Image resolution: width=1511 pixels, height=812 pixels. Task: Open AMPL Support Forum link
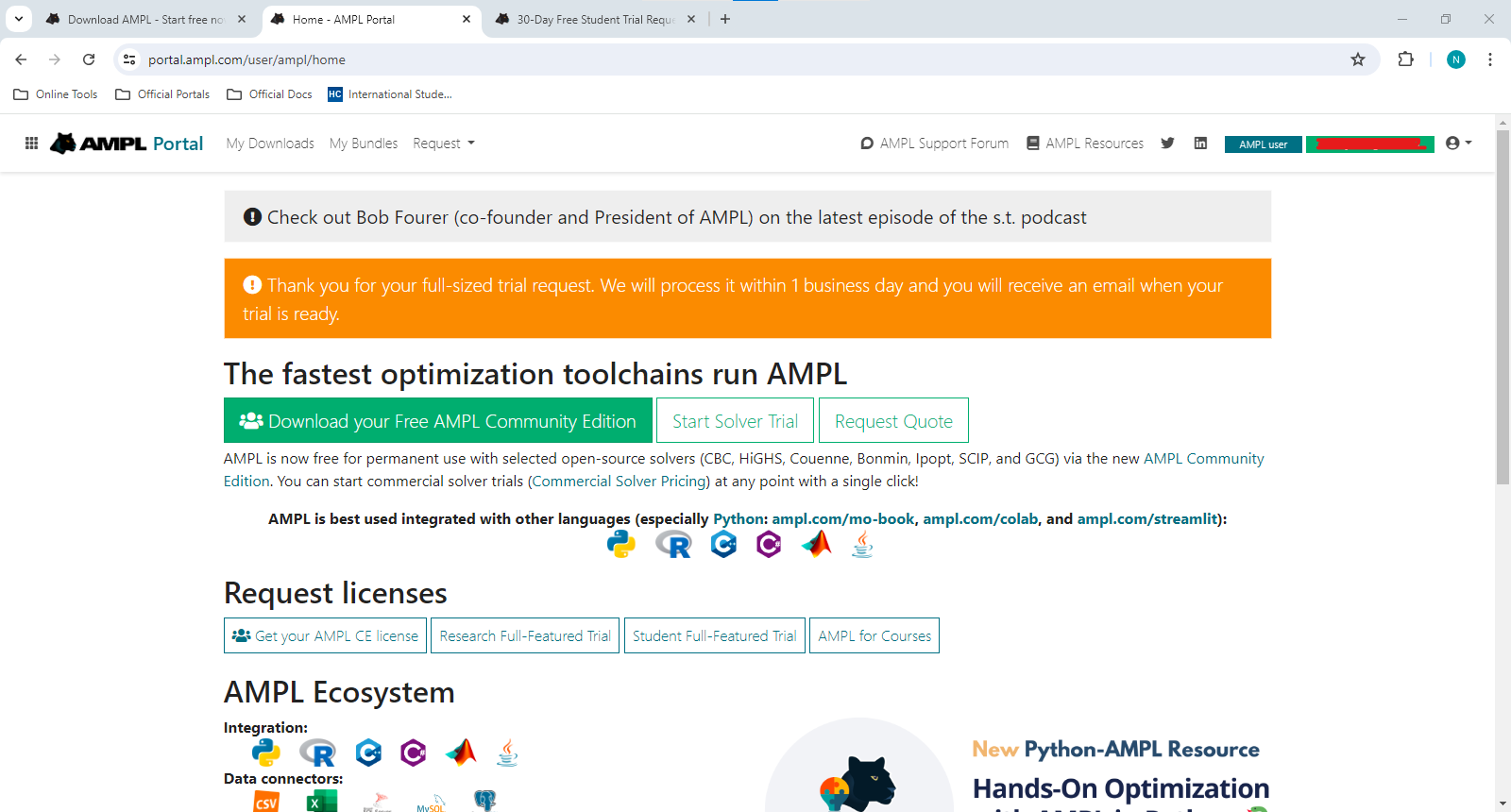934,144
